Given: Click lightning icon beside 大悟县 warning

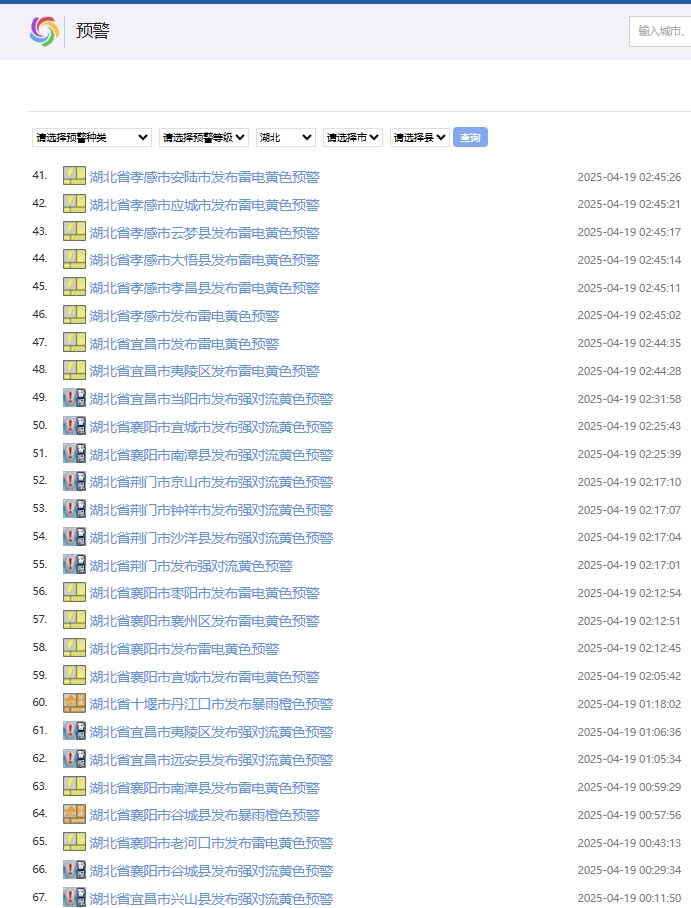Looking at the screenshot, I should pos(74,259).
